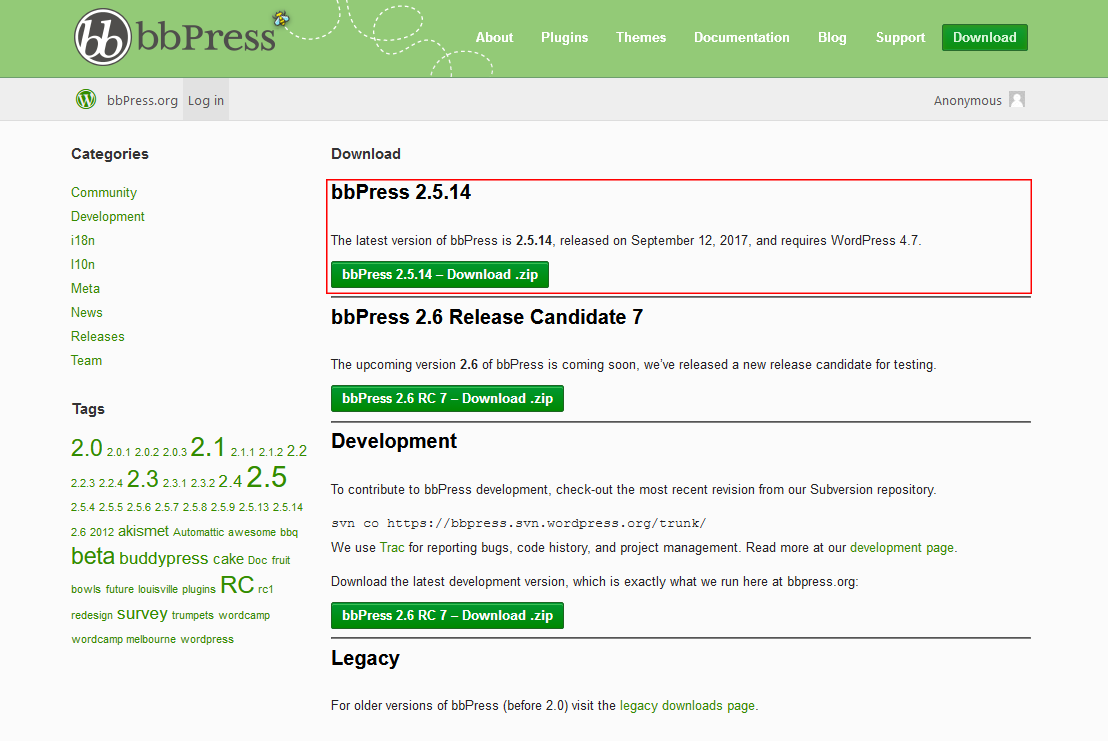Select the wordcamp melbourne tag
Viewport: 1108px width, 741px height.
[x=124, y=639]
